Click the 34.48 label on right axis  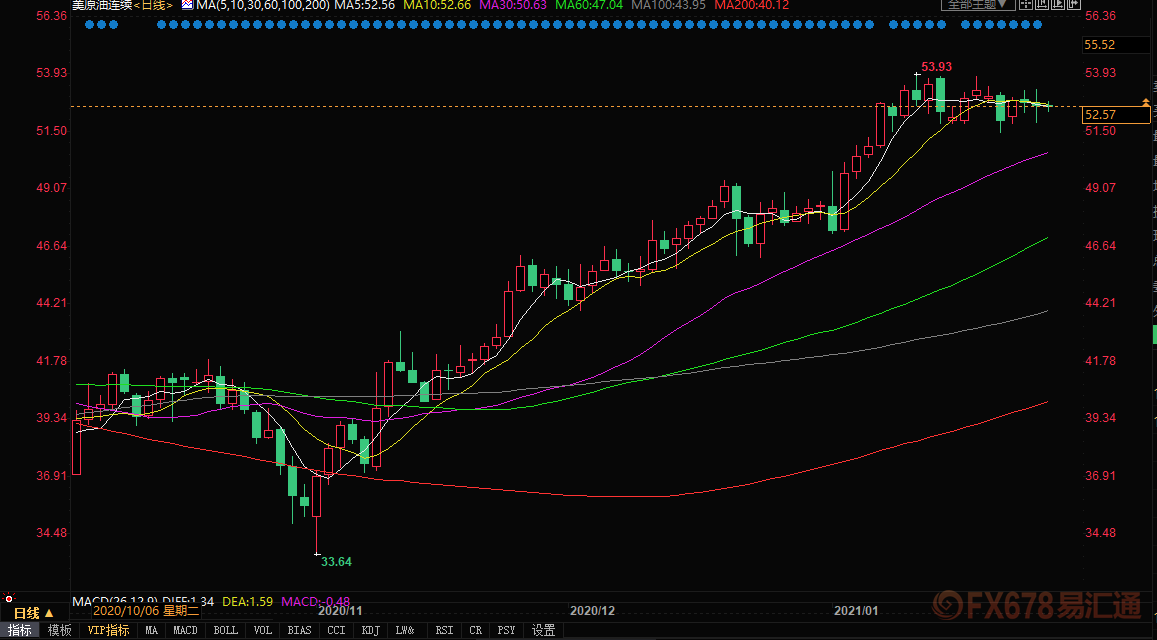[1100, 532]
